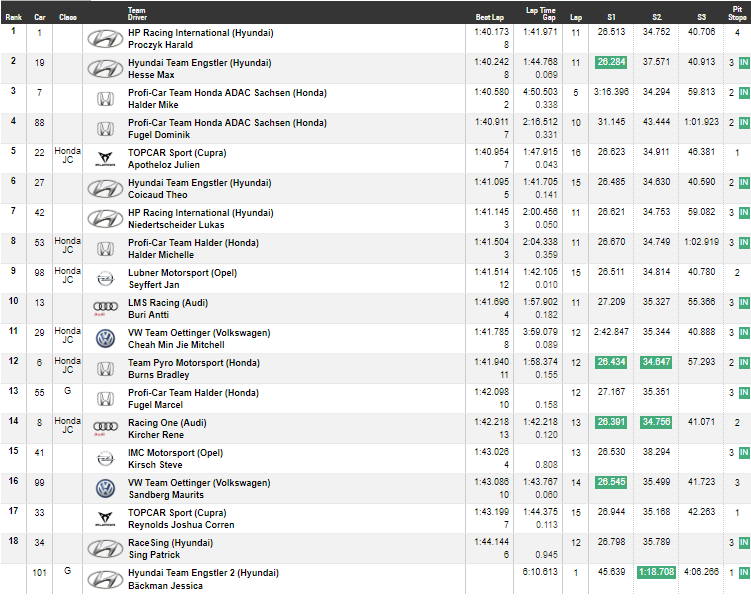
Task: Select driver name Sandberg Maurits
Action: coord(166,495)
